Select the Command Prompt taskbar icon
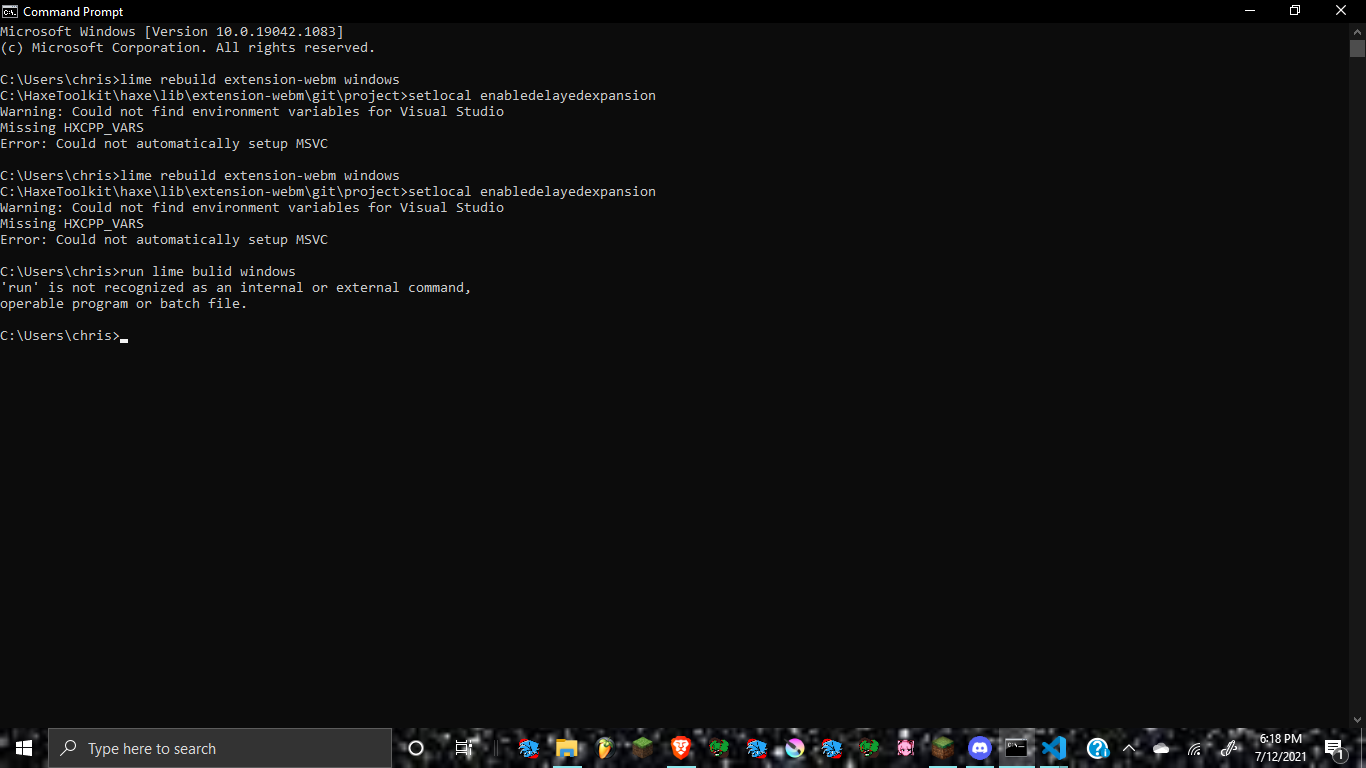 pos(1016,748)
